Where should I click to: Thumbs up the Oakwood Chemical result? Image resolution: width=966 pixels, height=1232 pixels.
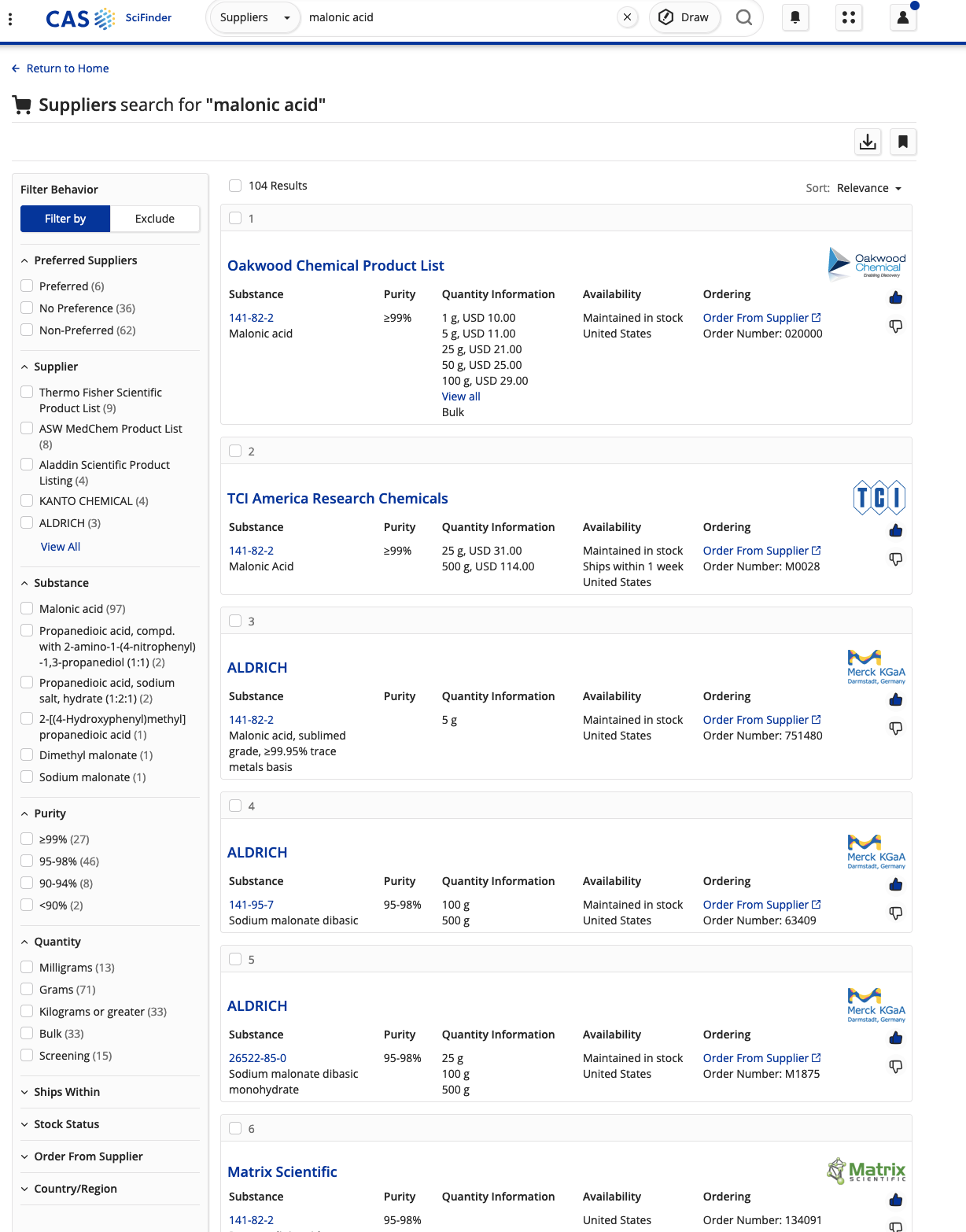pos(895,297)
